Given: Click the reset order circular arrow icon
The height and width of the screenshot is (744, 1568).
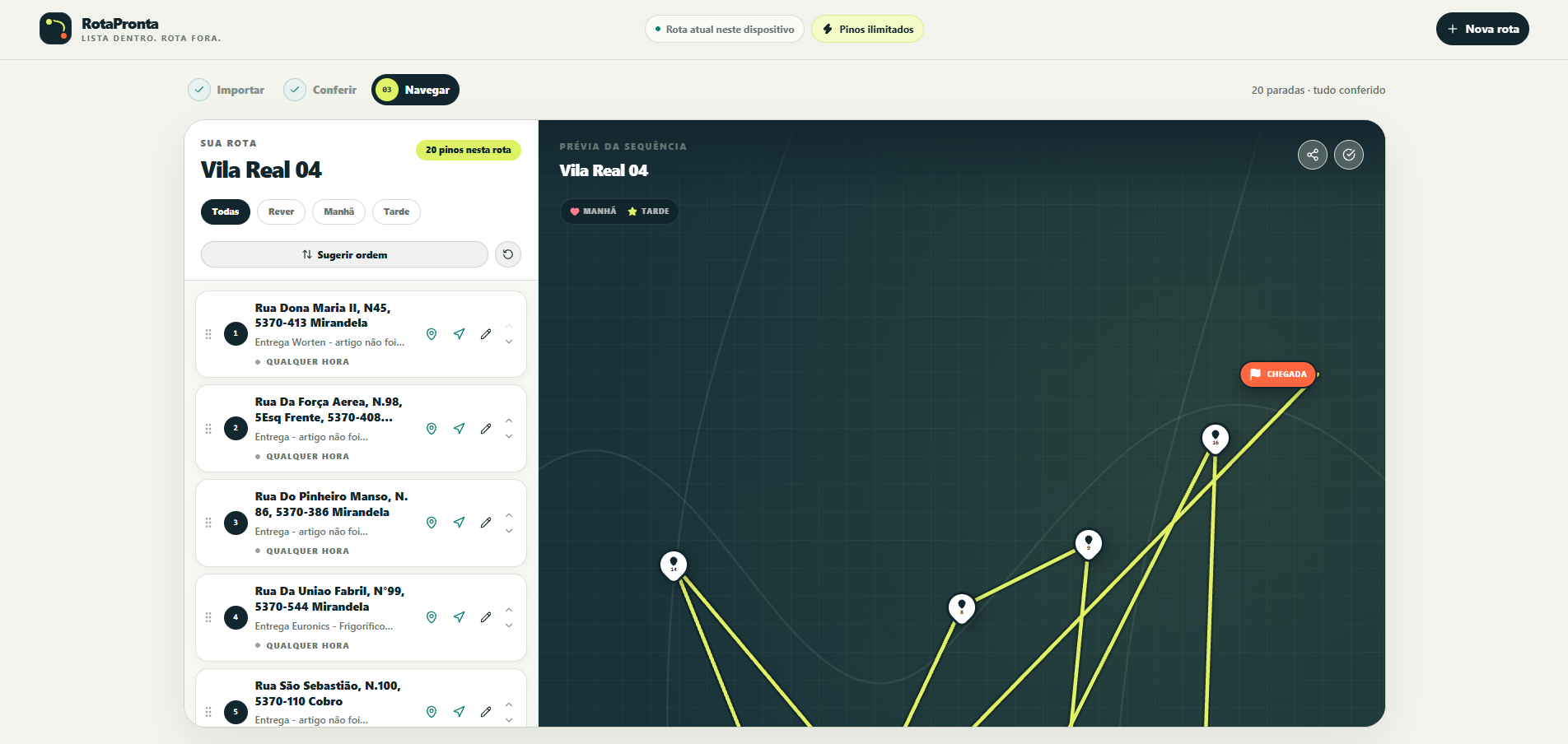Looking at the screenshot, I should pos(508,254).
